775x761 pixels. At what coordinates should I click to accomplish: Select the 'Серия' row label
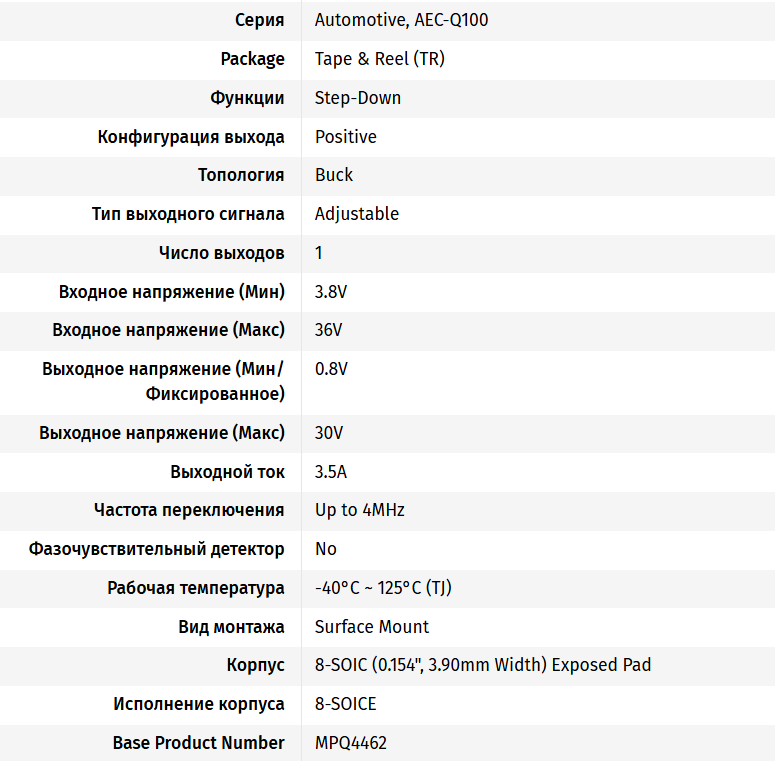[259, 20]
